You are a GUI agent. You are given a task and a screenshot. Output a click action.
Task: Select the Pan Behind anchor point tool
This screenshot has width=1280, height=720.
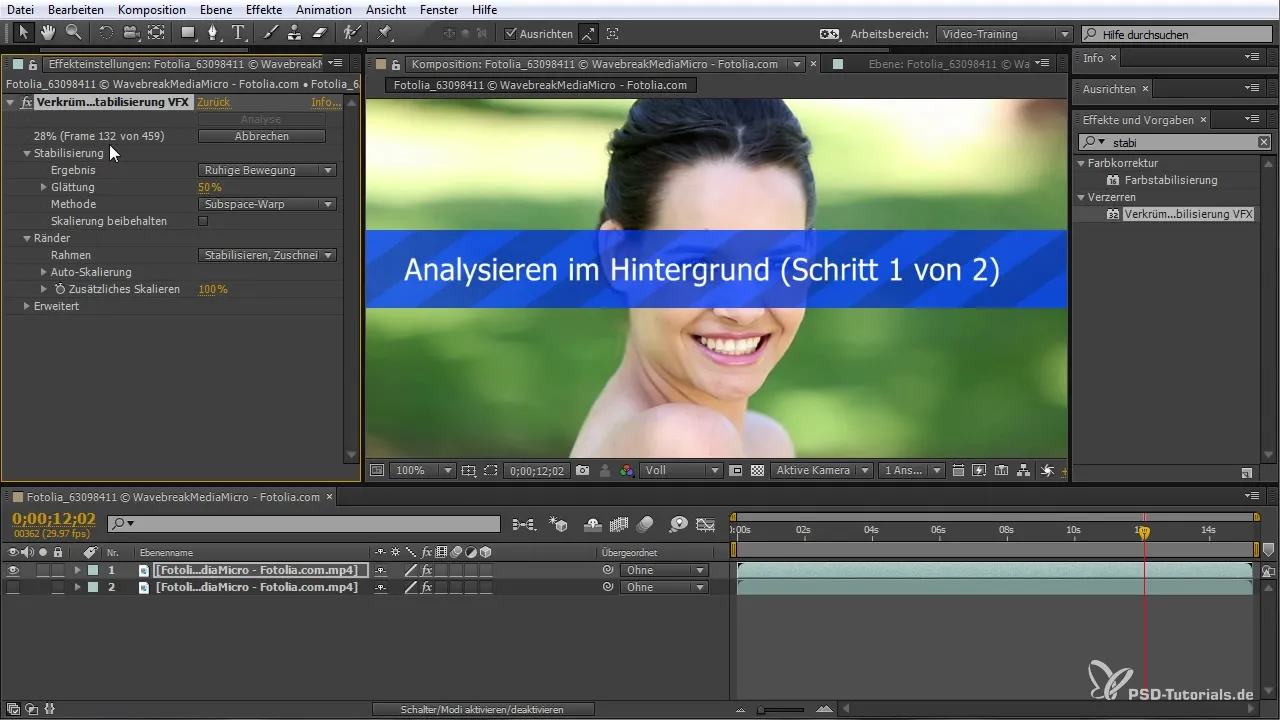coord(156,33)
